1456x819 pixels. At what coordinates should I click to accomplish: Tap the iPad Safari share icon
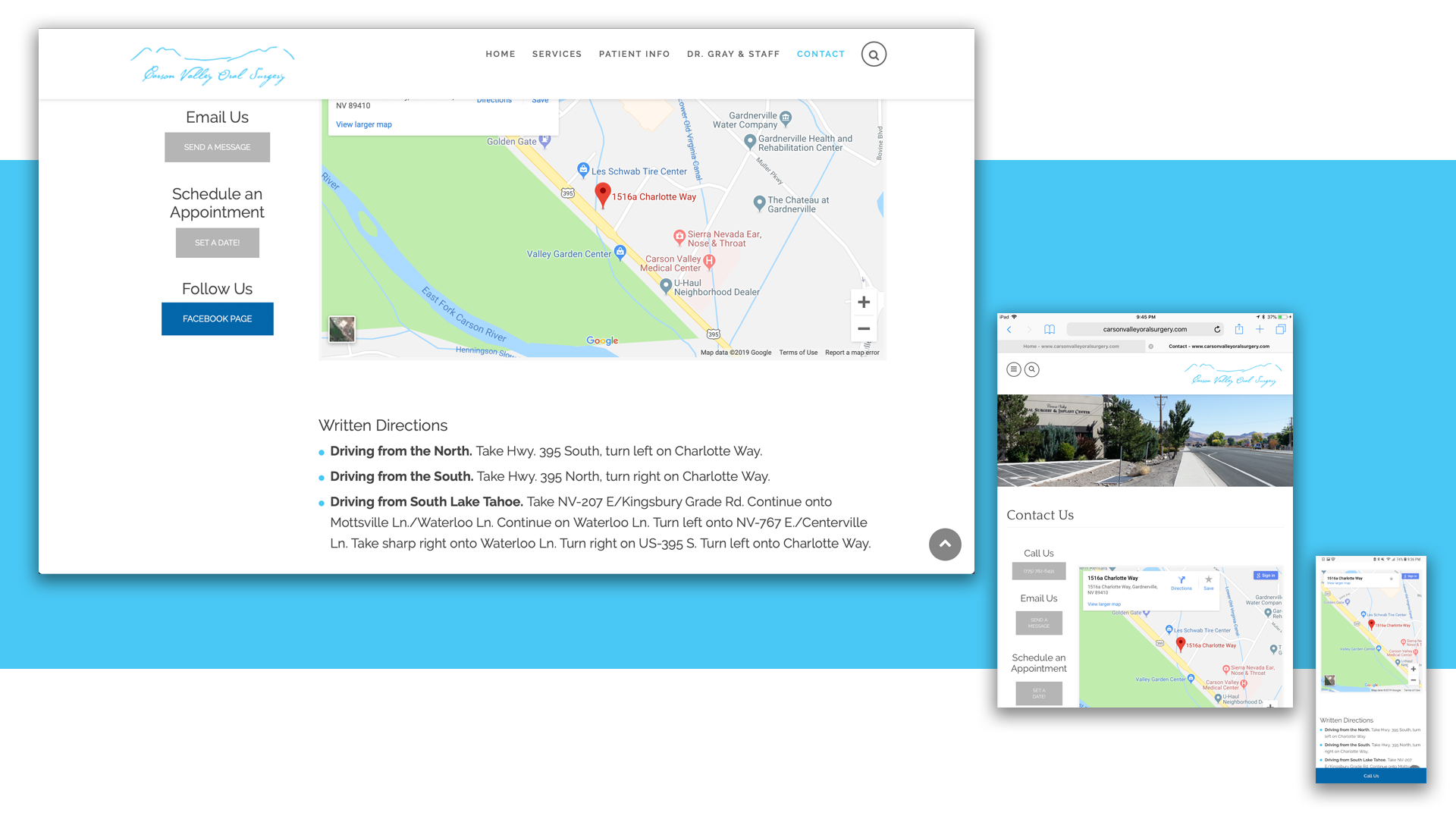point(1239,329)
